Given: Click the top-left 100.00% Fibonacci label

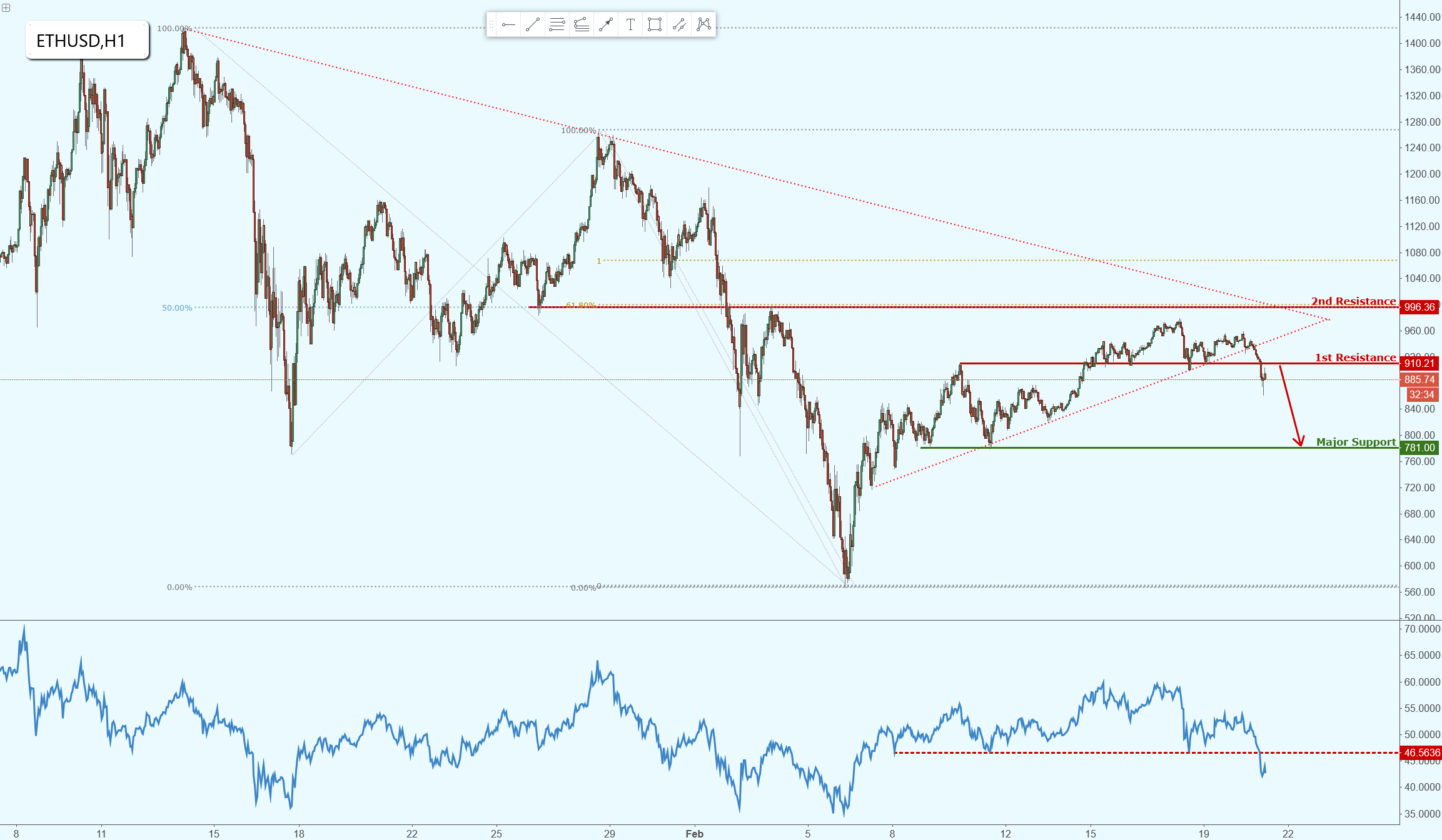Looking at the screenshot, I should click(174, 28).
